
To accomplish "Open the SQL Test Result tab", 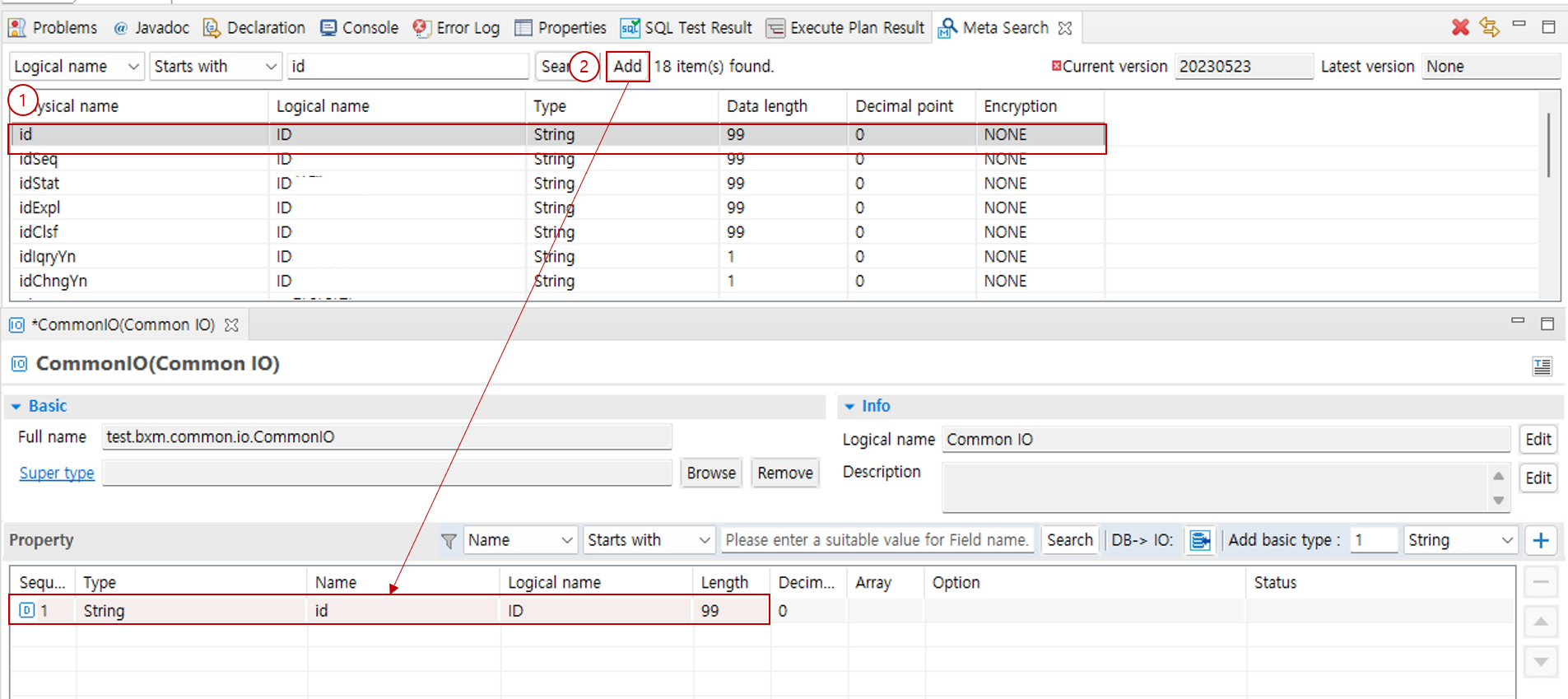I will pos(686,28).
